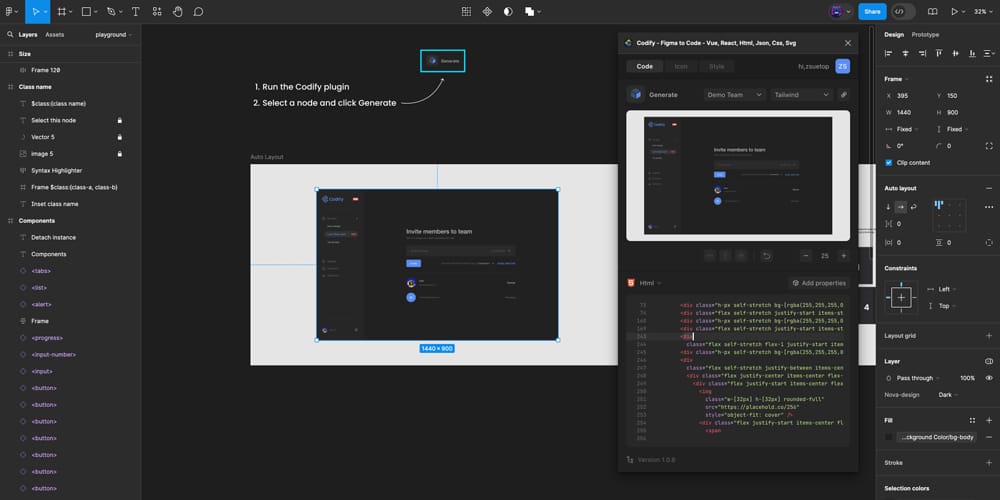This screenshot has height=500, width=1000.
Task: Click the reset/undo preview icon
Action: click(x=767, y=256)
